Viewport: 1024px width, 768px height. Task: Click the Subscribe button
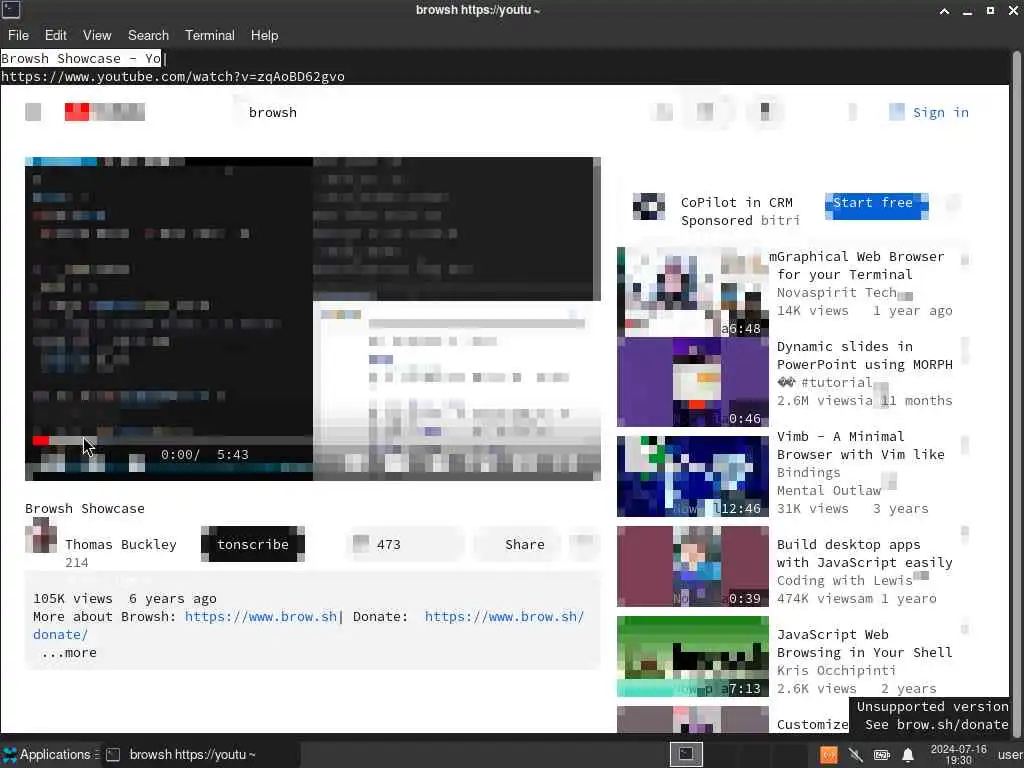pos(253,544)
